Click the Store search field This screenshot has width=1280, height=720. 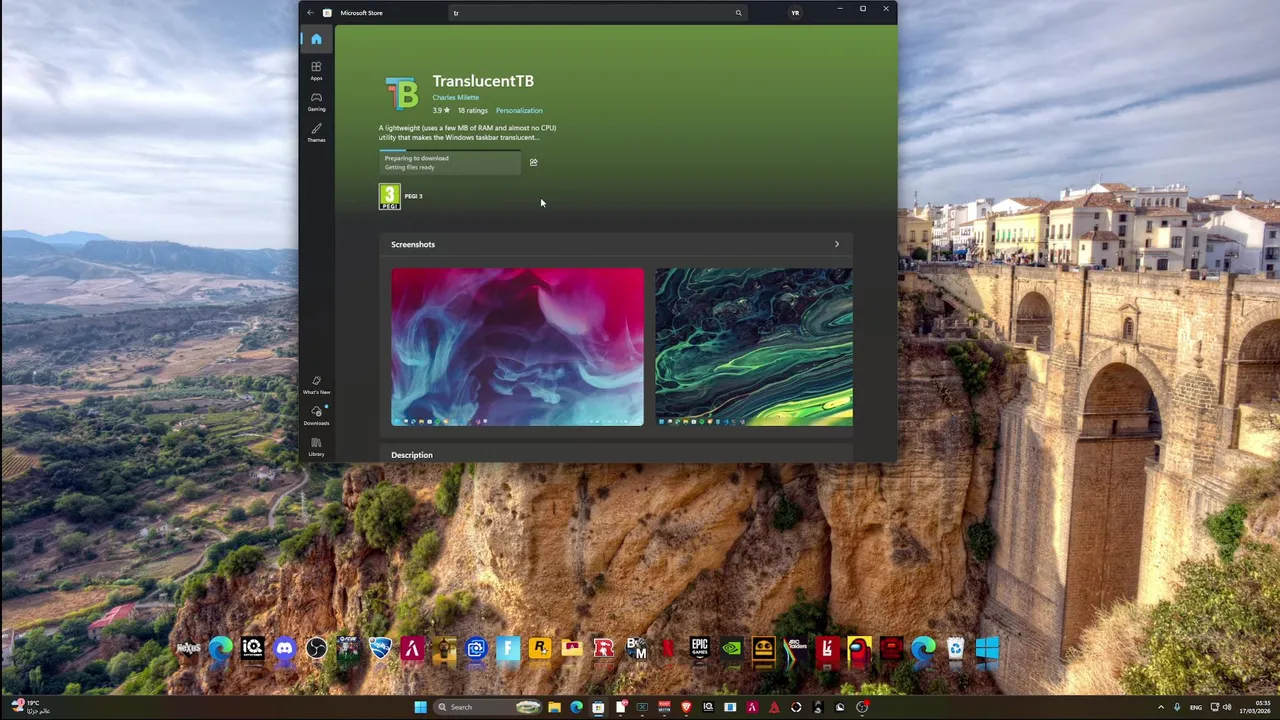(x=597, y=13)
